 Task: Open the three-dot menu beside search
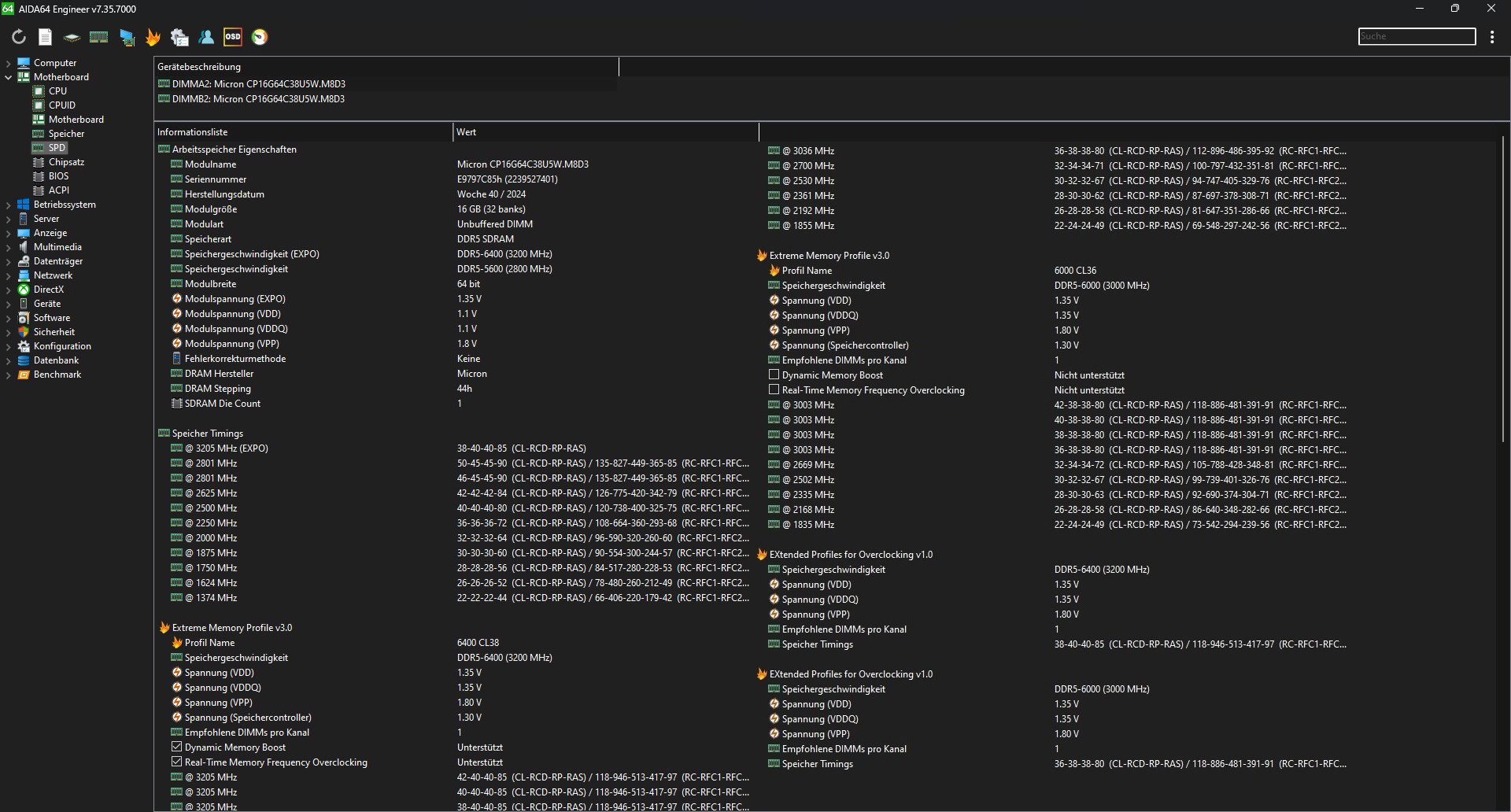point(1492,37)
